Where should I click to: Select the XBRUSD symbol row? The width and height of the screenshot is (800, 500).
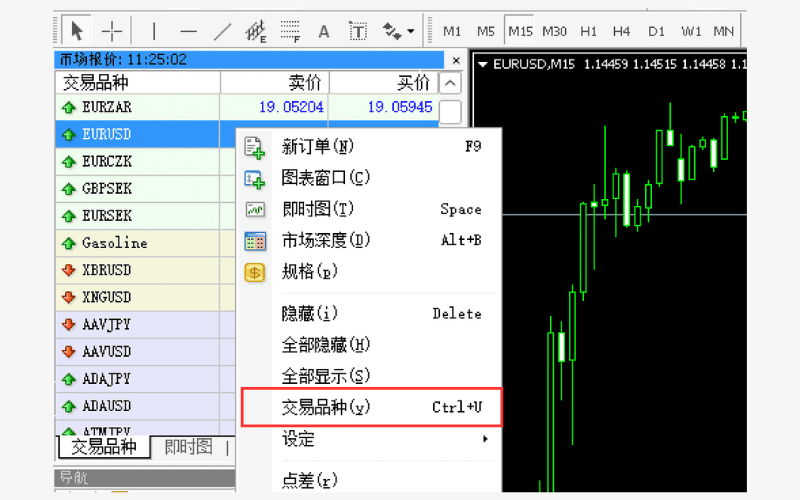pyautogui.click(x=145, y=270)
